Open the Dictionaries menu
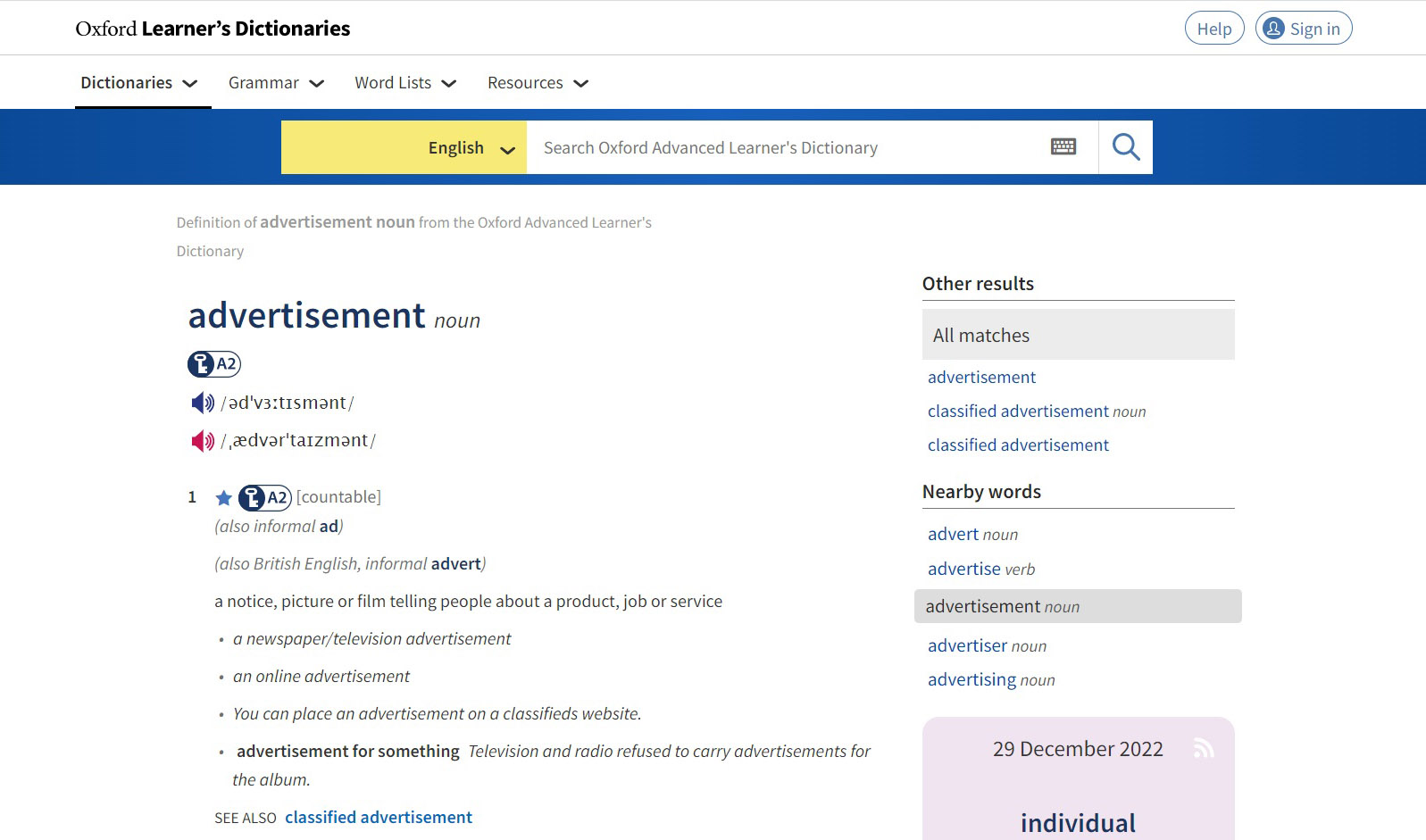Image resolution: width=1426 pixels, height=840 pixels. pyautogui.click(x=139, y=83)
